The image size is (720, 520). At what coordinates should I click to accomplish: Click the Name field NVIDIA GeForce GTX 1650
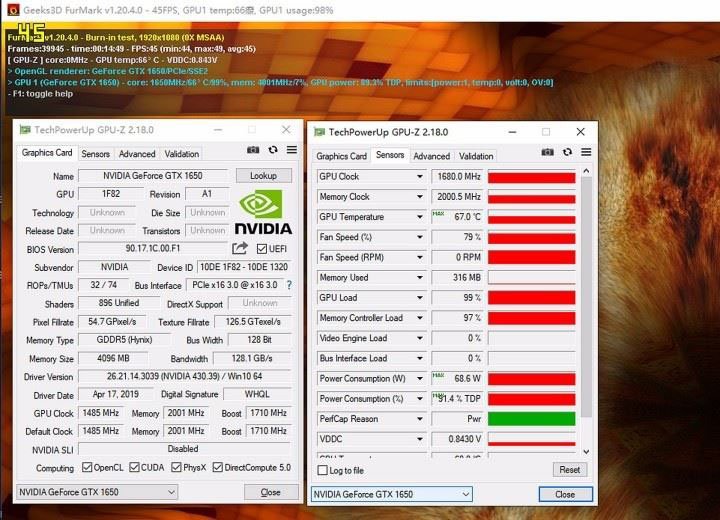pos(153,175)
